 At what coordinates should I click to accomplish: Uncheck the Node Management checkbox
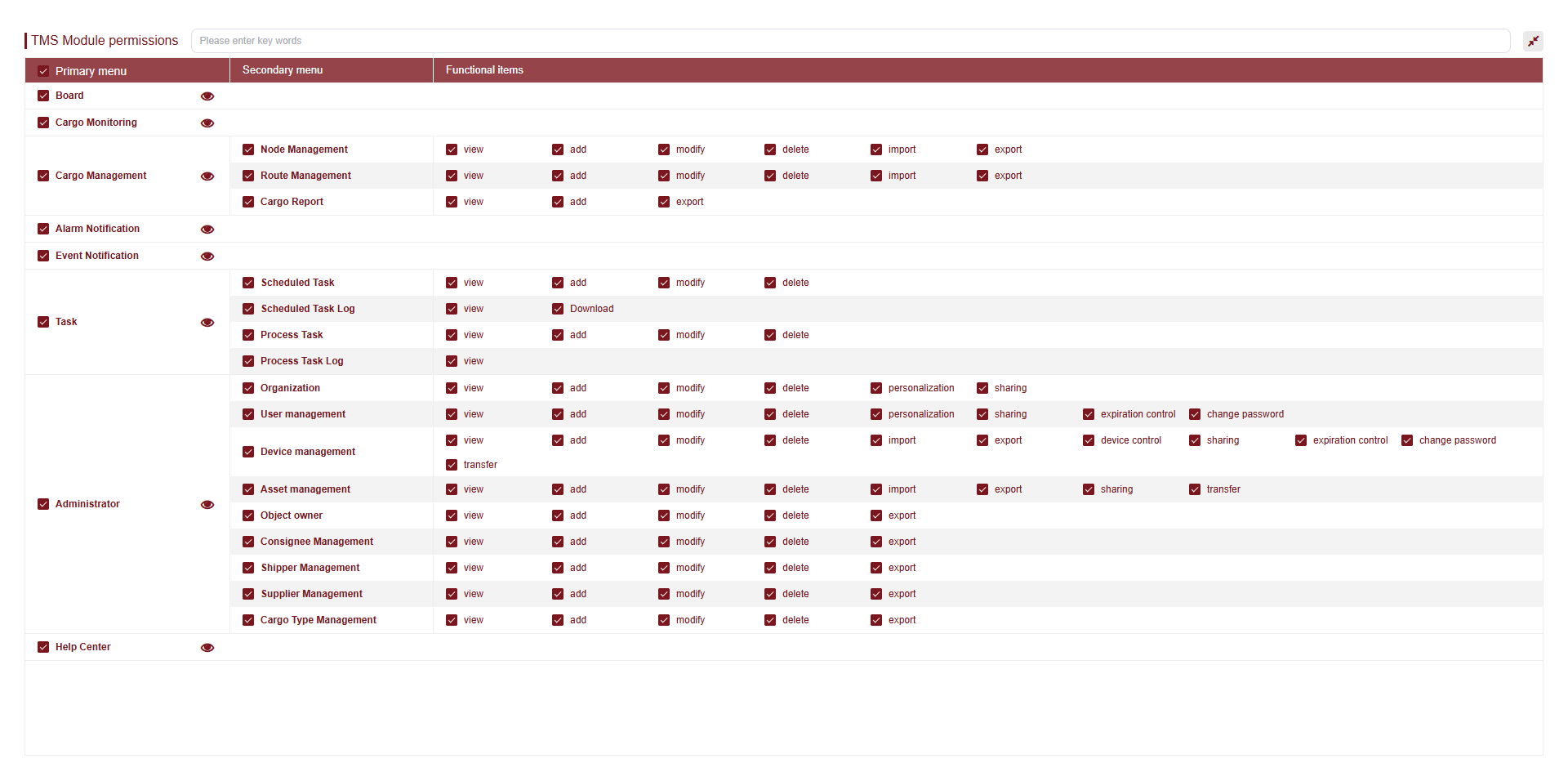(248, 149)
